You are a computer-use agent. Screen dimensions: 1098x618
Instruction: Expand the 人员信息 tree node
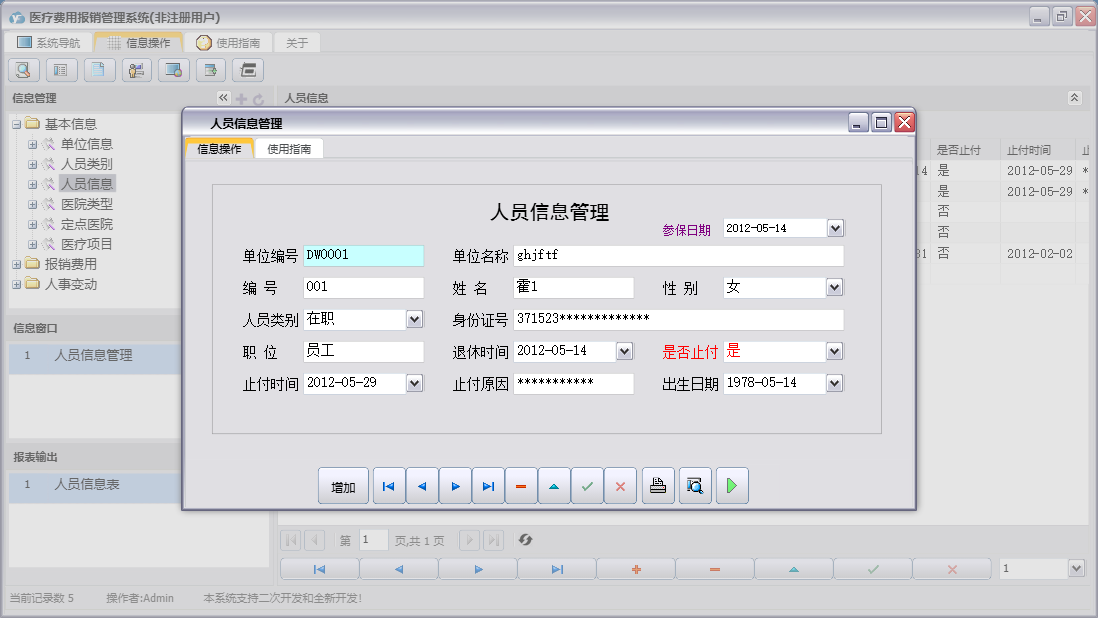pos(34,183)
